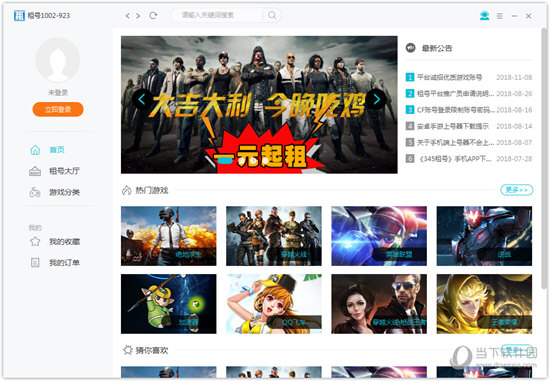This screenshot has width=550, height=381.
Task: Click the back navigation arrow icon
Action: (127, 15)
